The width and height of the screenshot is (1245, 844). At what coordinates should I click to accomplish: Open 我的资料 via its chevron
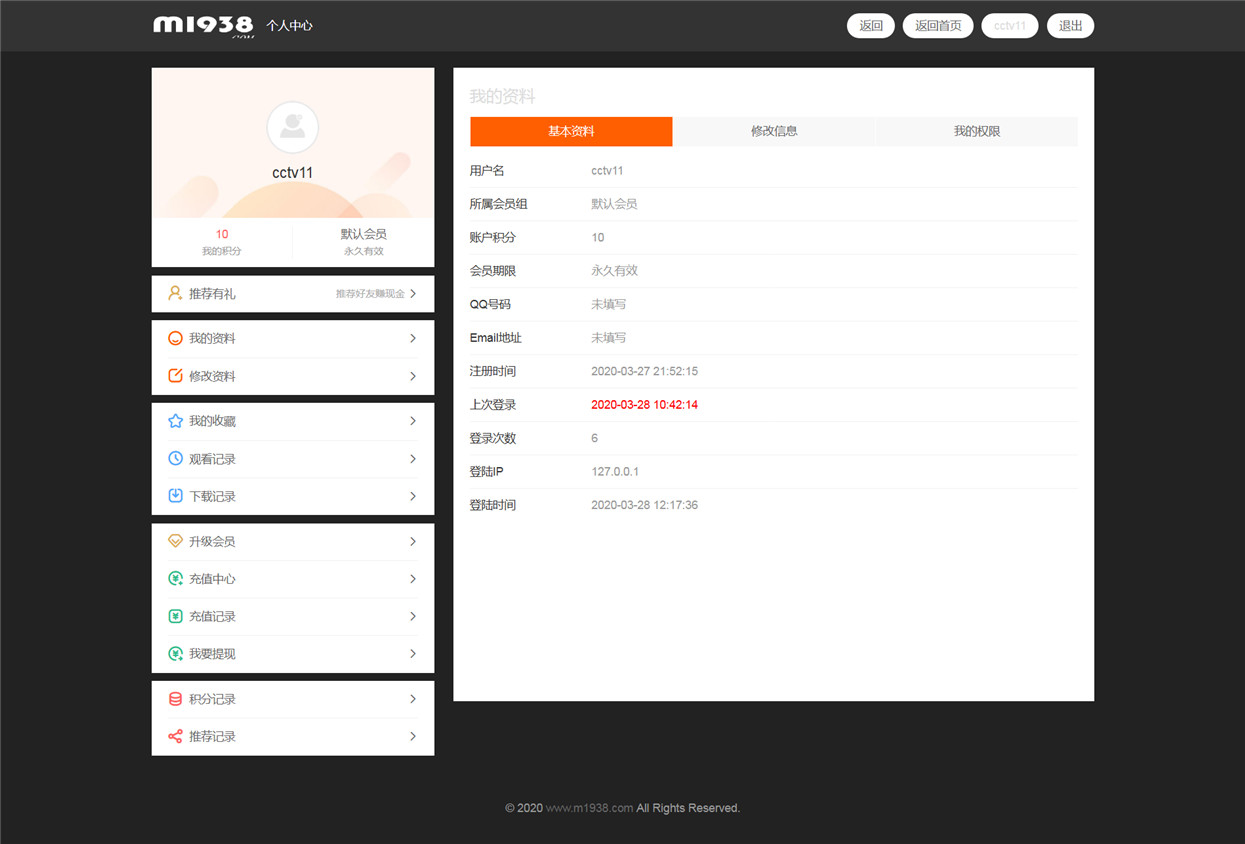click(413, 339)
